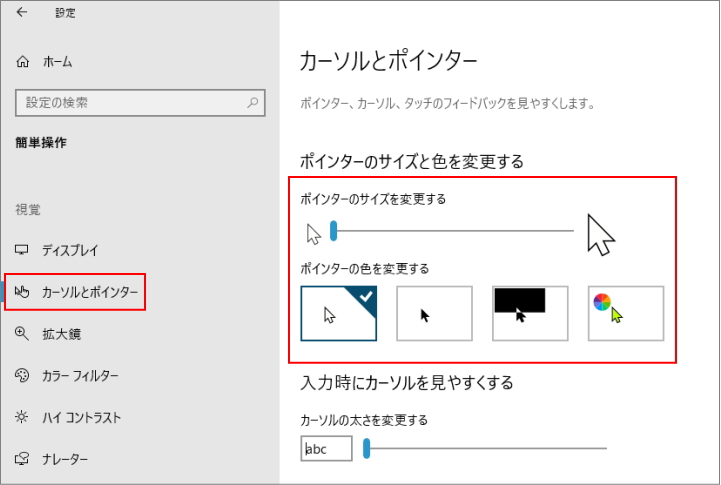Click the High Contrast sun icon
This screenshot has height=485, width=721.
tap(22, 417)
